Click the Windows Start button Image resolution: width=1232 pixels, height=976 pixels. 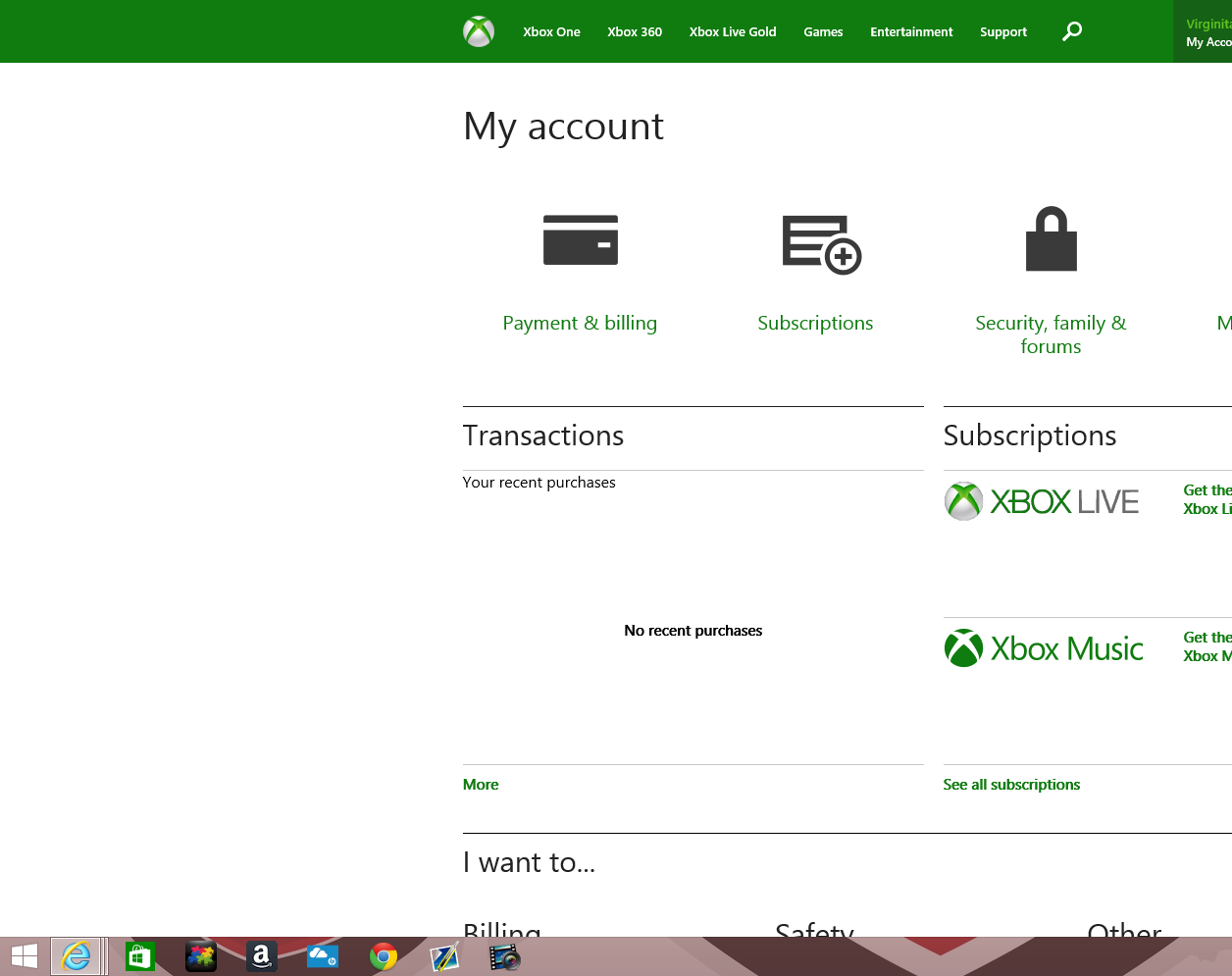coord(25,956)
